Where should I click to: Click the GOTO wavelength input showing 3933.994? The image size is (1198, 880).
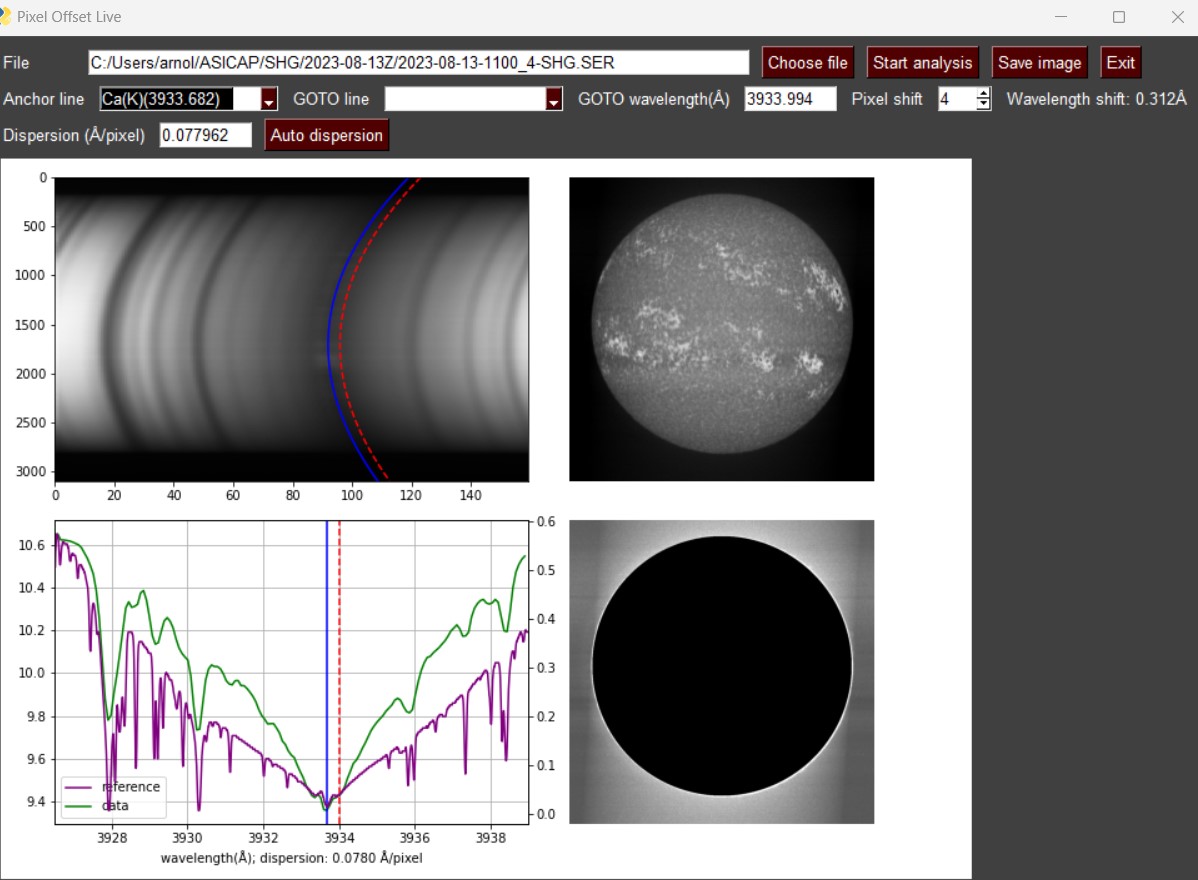click(790, 99)
